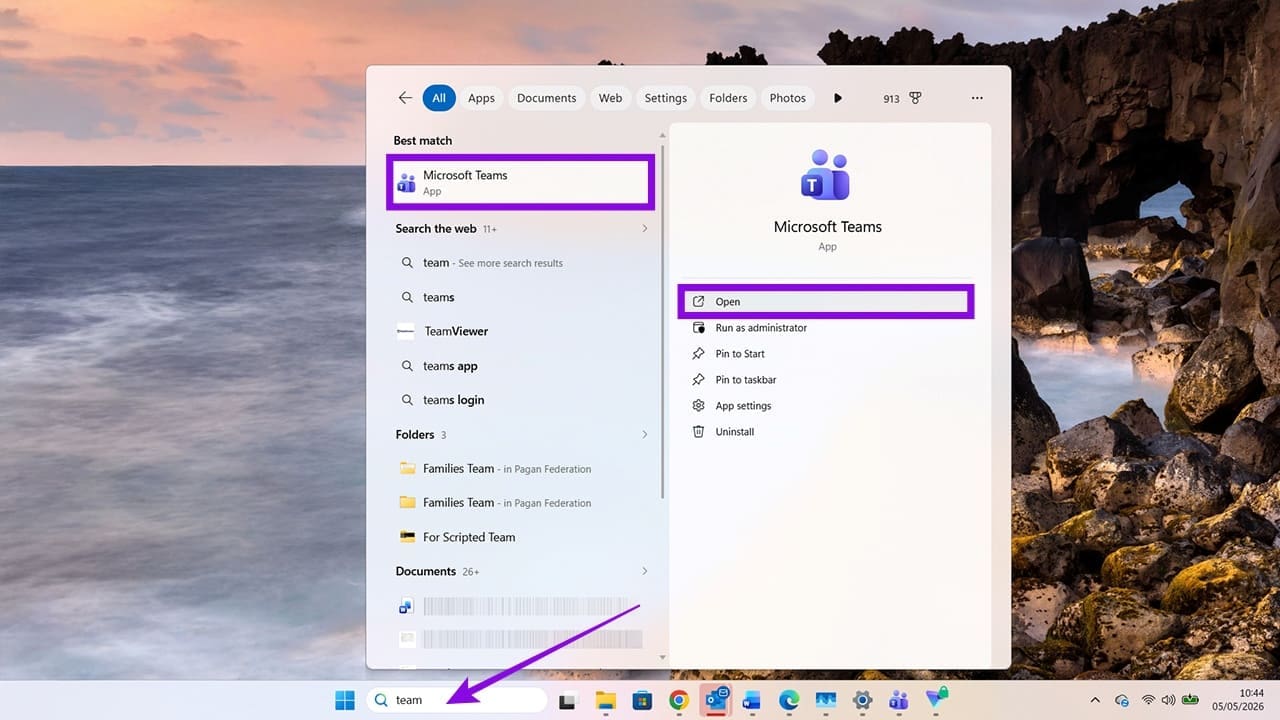
Task: Click the volume speaker tray icon
Action: point(1168,700)
